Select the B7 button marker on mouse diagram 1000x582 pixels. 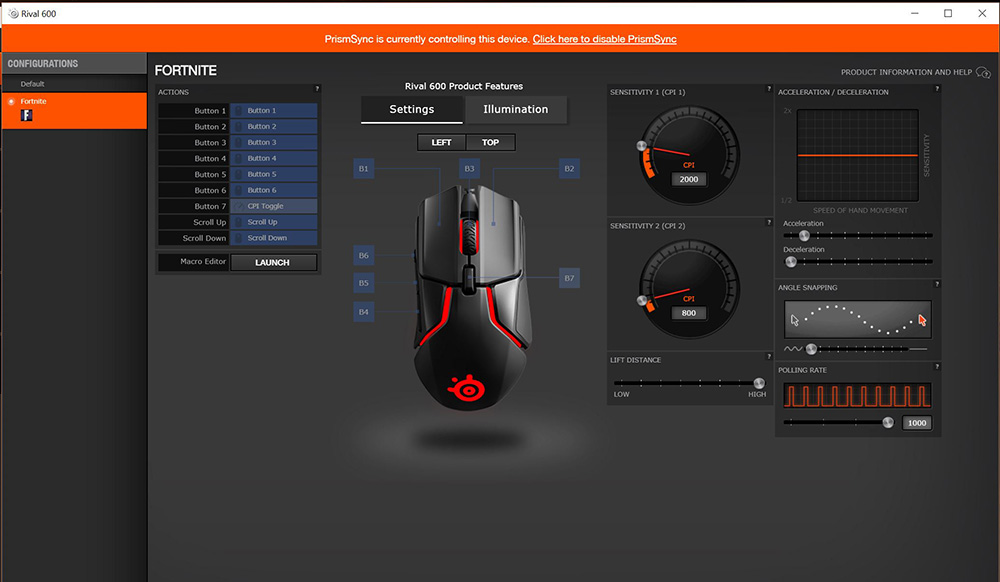click(x=569, y=278)
